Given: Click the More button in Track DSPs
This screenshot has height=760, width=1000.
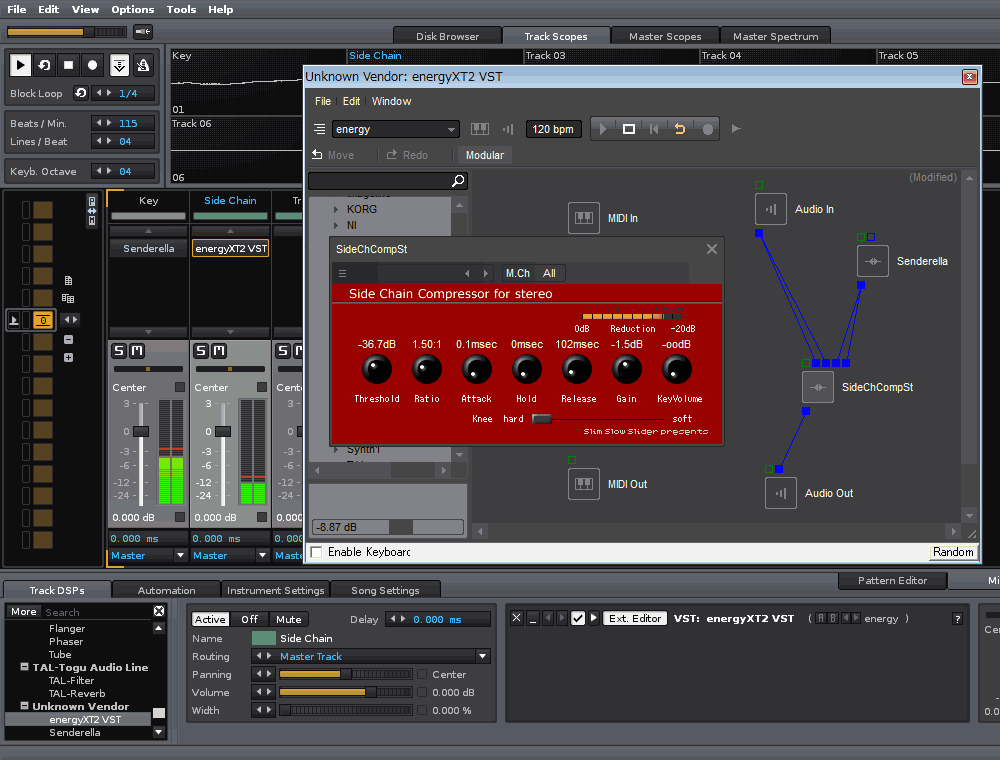Looking at the screenshot, I should (x=24, y=611).
